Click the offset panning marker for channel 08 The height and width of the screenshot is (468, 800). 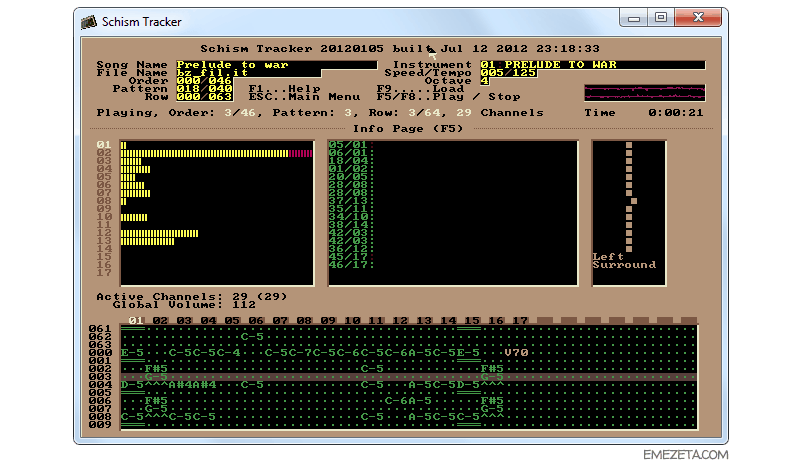click(634, 201)
